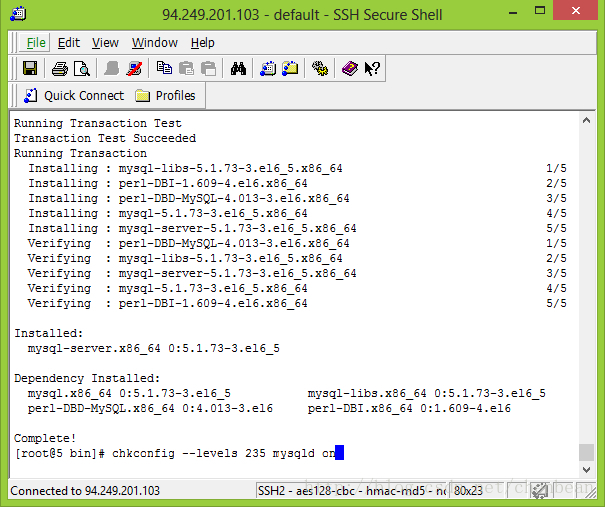The width and height of the screenshot is (605, 507).
Task: Click 'Connected to 94.249.201.103' status text
Action: [x=85, y=491]
